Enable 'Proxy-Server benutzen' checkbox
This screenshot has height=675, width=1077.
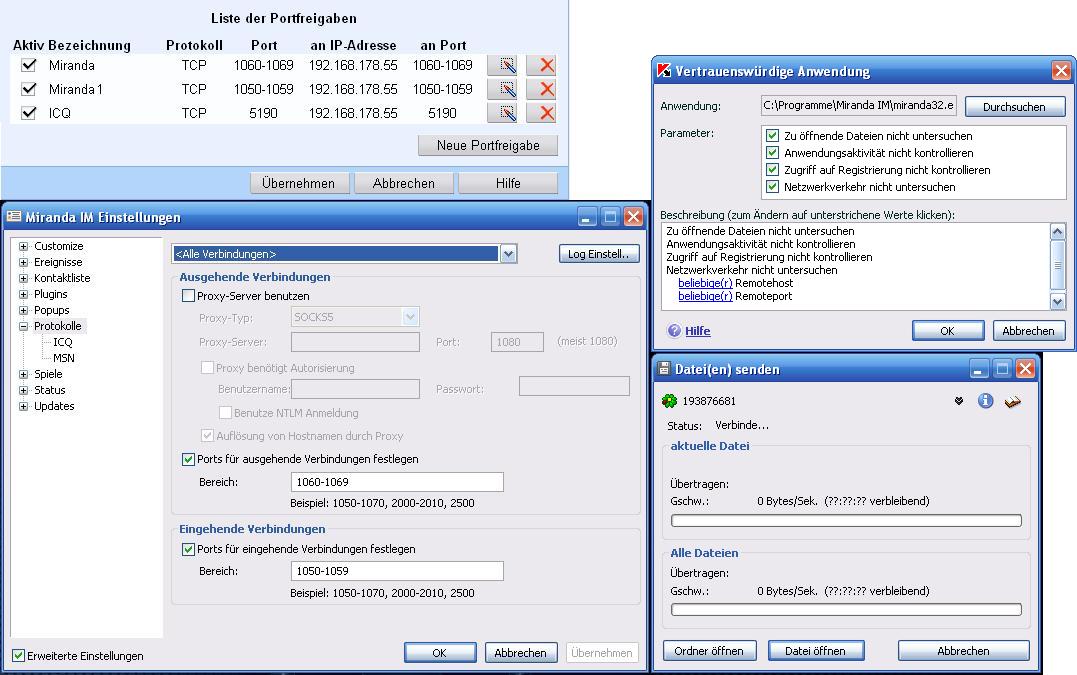[x=188, y=296]
